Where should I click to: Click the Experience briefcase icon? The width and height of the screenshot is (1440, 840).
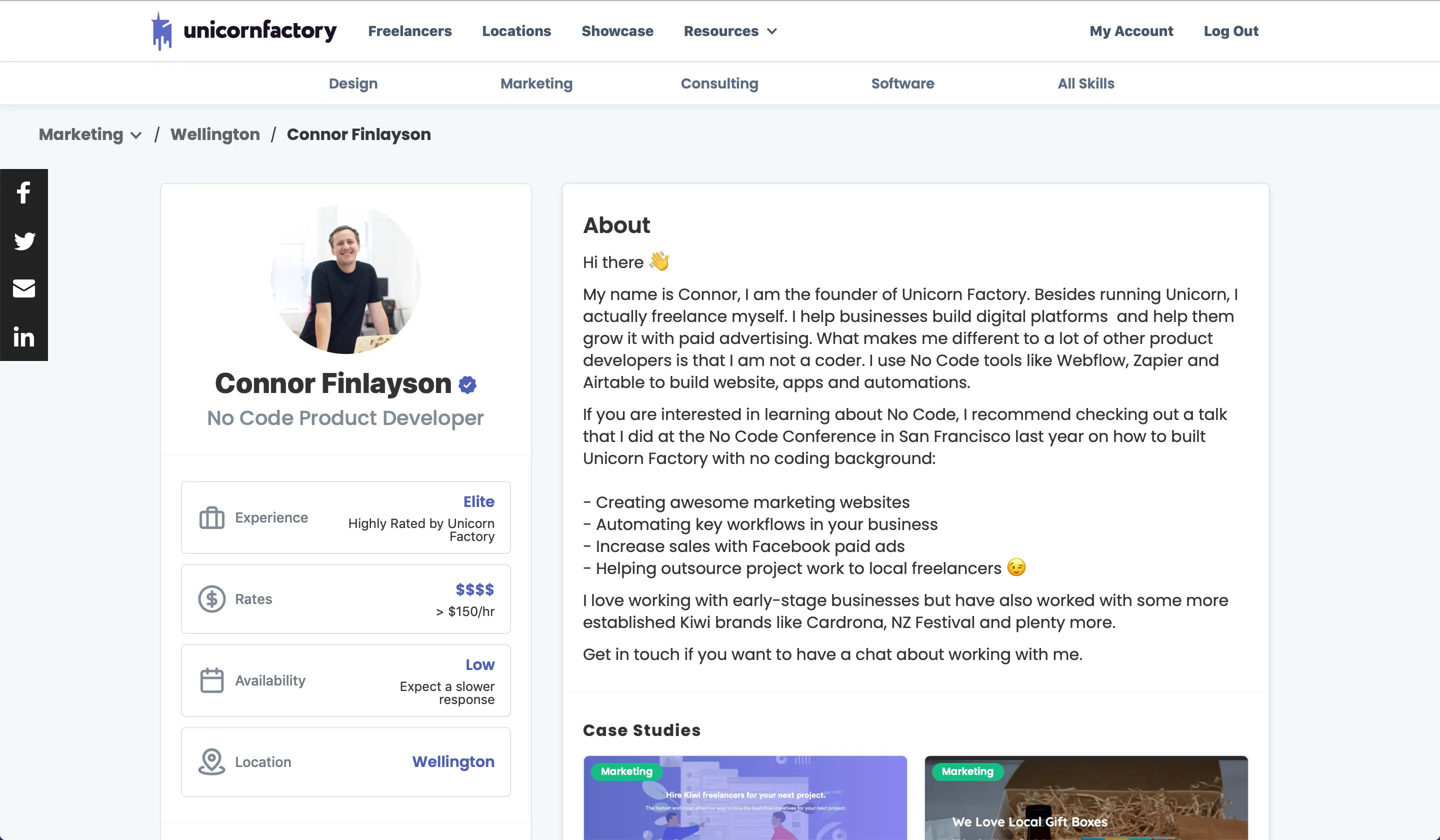pos(211,517)
